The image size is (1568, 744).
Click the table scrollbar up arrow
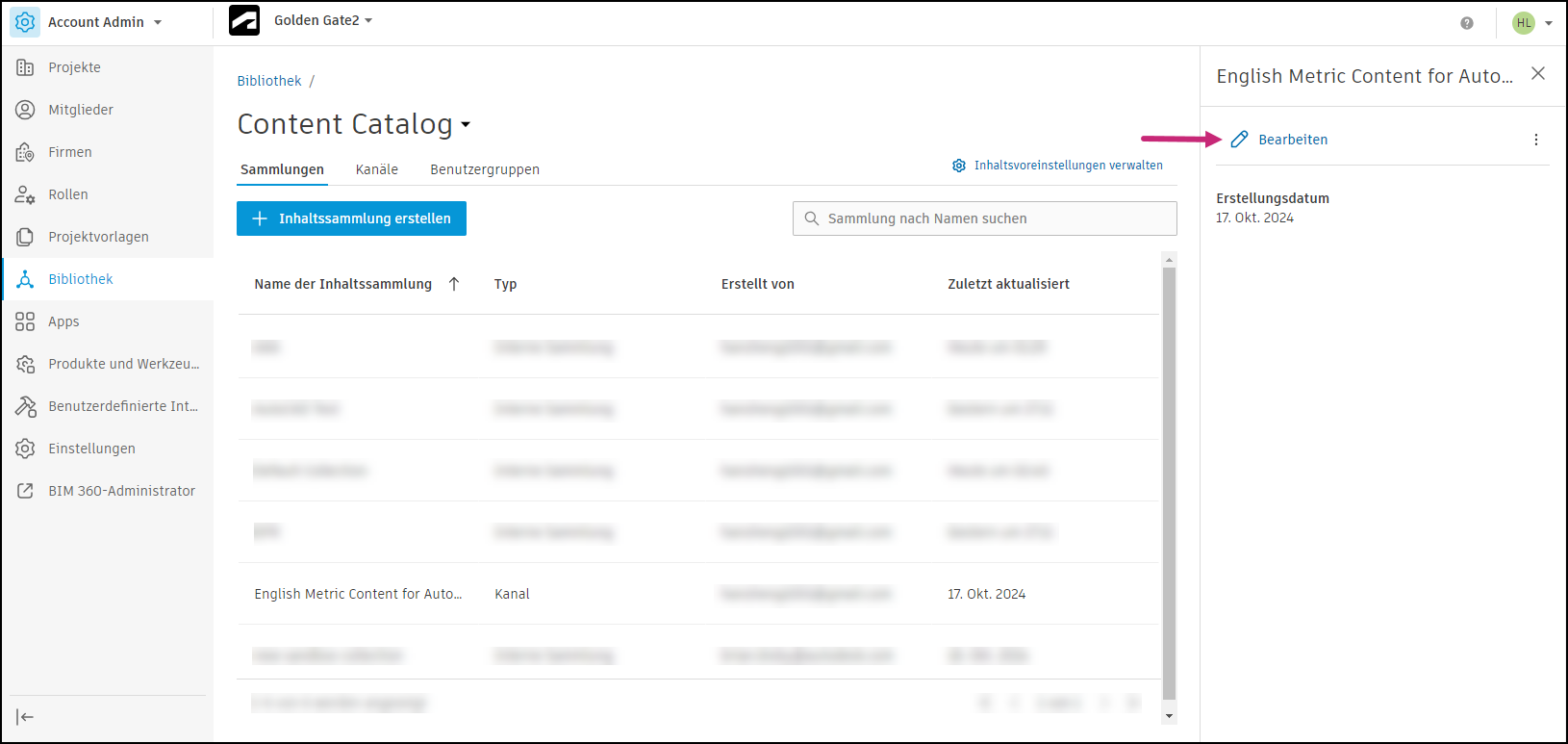1170,260
